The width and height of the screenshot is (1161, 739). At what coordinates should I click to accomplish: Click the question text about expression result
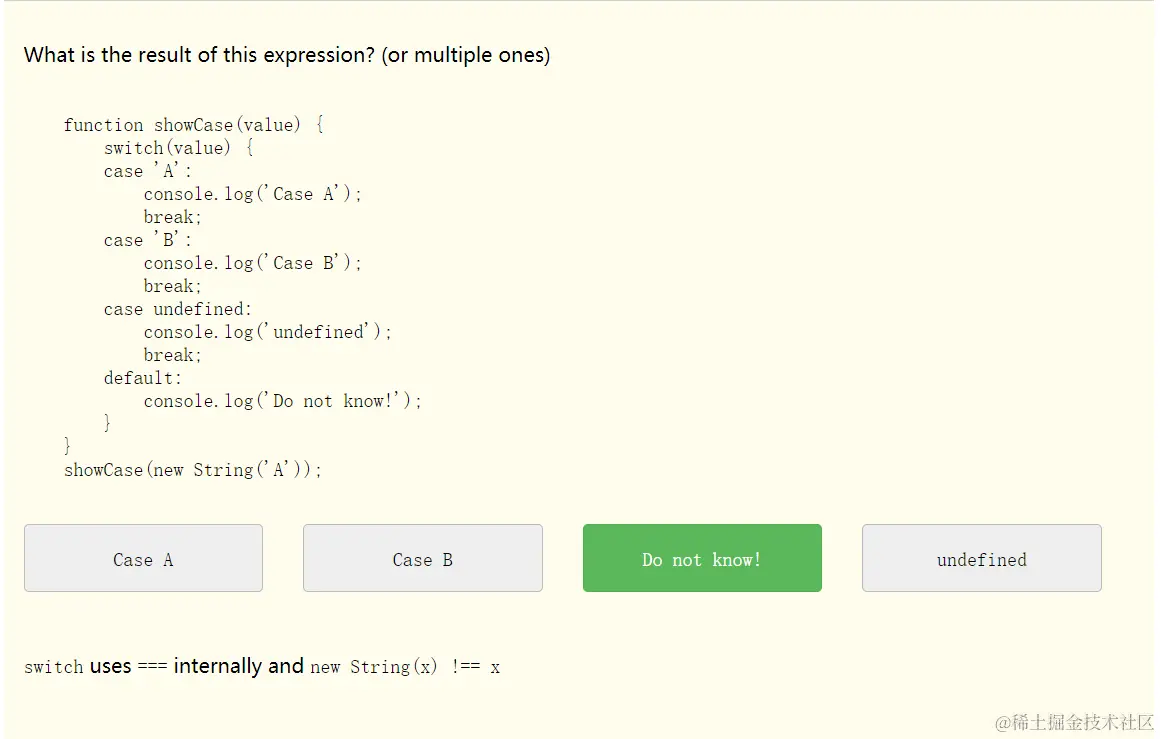pyautogui.click(x=287, y=55)
